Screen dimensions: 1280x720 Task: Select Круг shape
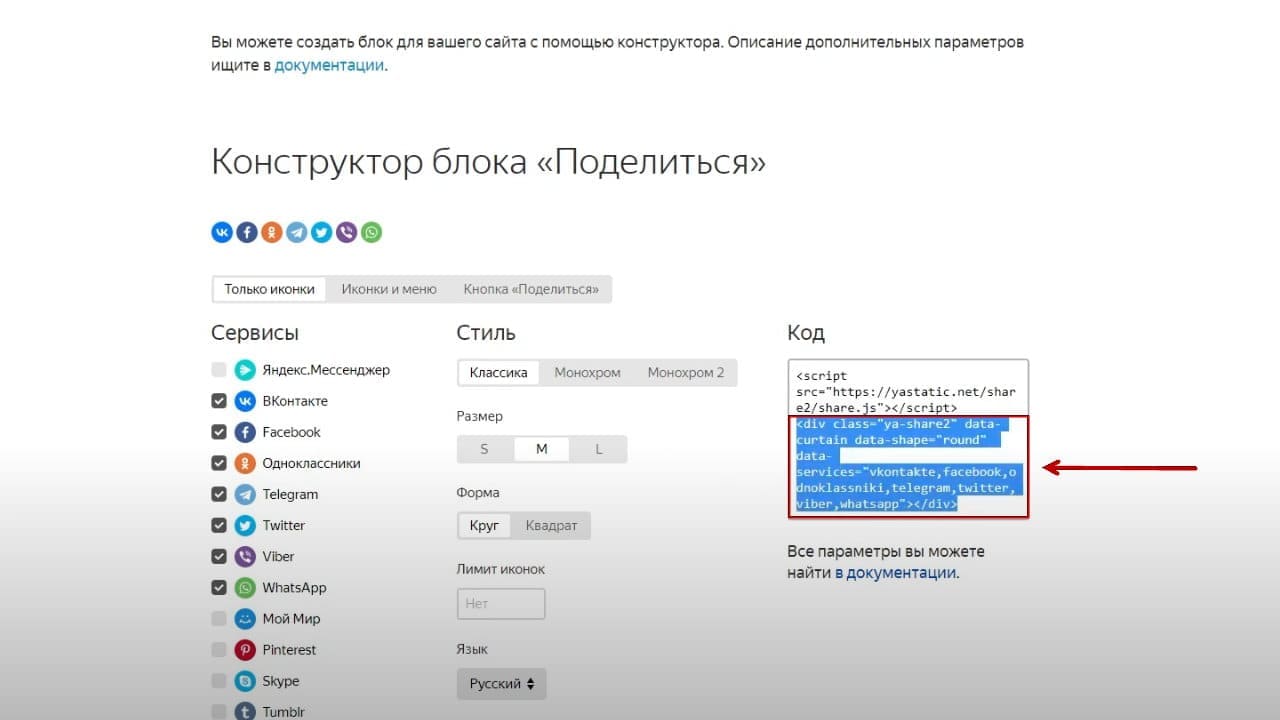(x=484, y=526)
